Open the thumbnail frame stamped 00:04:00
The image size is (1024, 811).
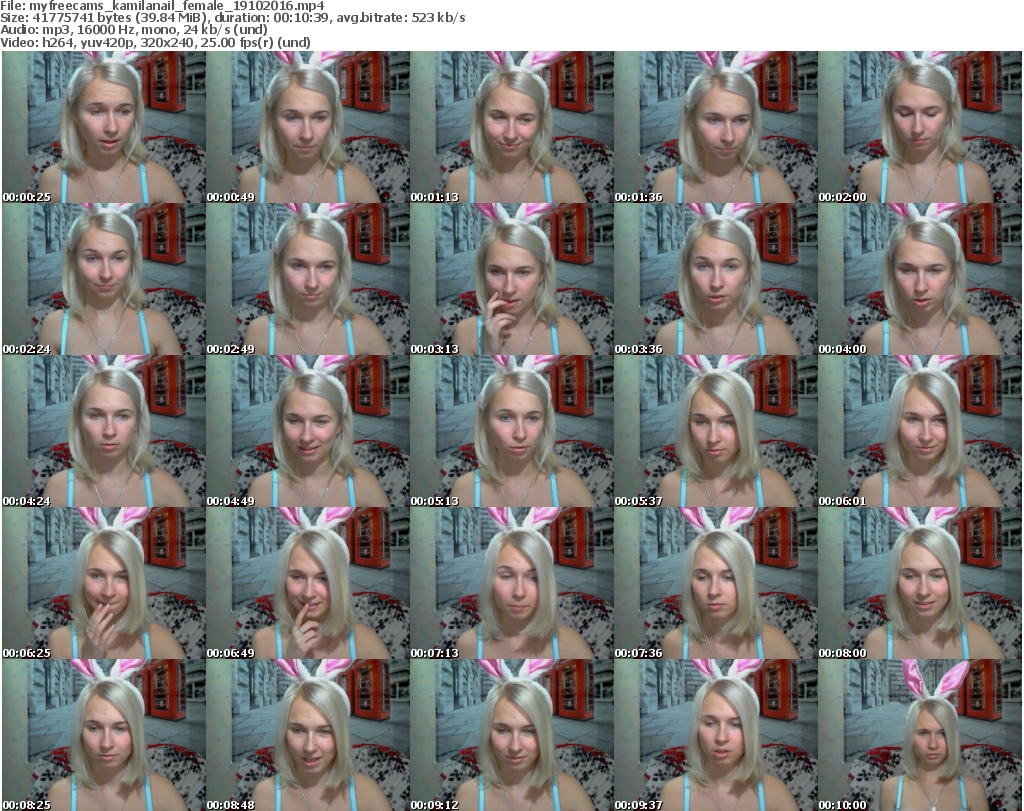(920, 279)
